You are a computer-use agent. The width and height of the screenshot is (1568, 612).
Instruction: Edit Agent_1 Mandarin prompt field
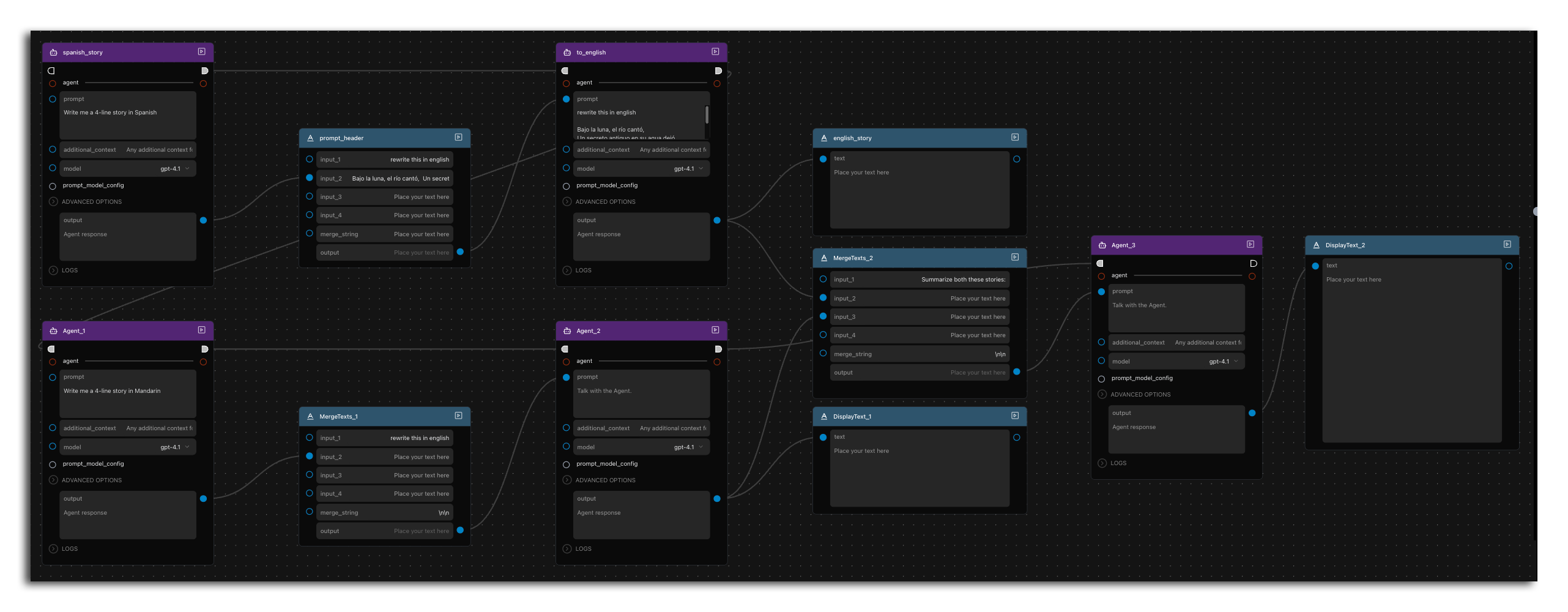pyautogui.click(x=128, y=394)
